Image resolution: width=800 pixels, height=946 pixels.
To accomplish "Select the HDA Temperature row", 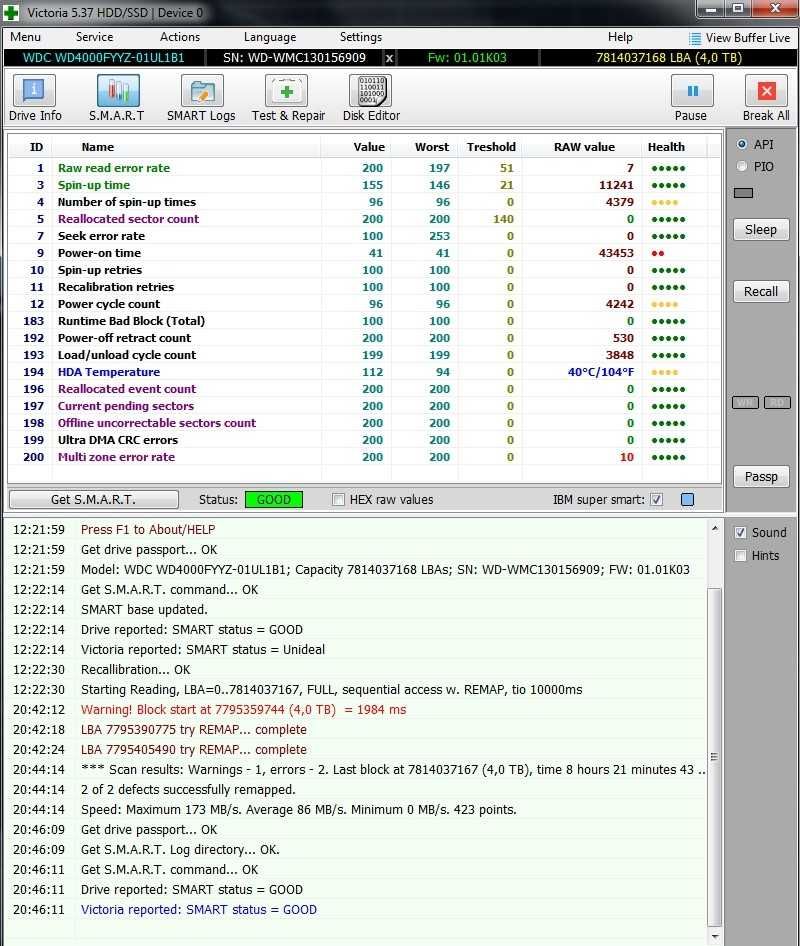I will point(364,372).
